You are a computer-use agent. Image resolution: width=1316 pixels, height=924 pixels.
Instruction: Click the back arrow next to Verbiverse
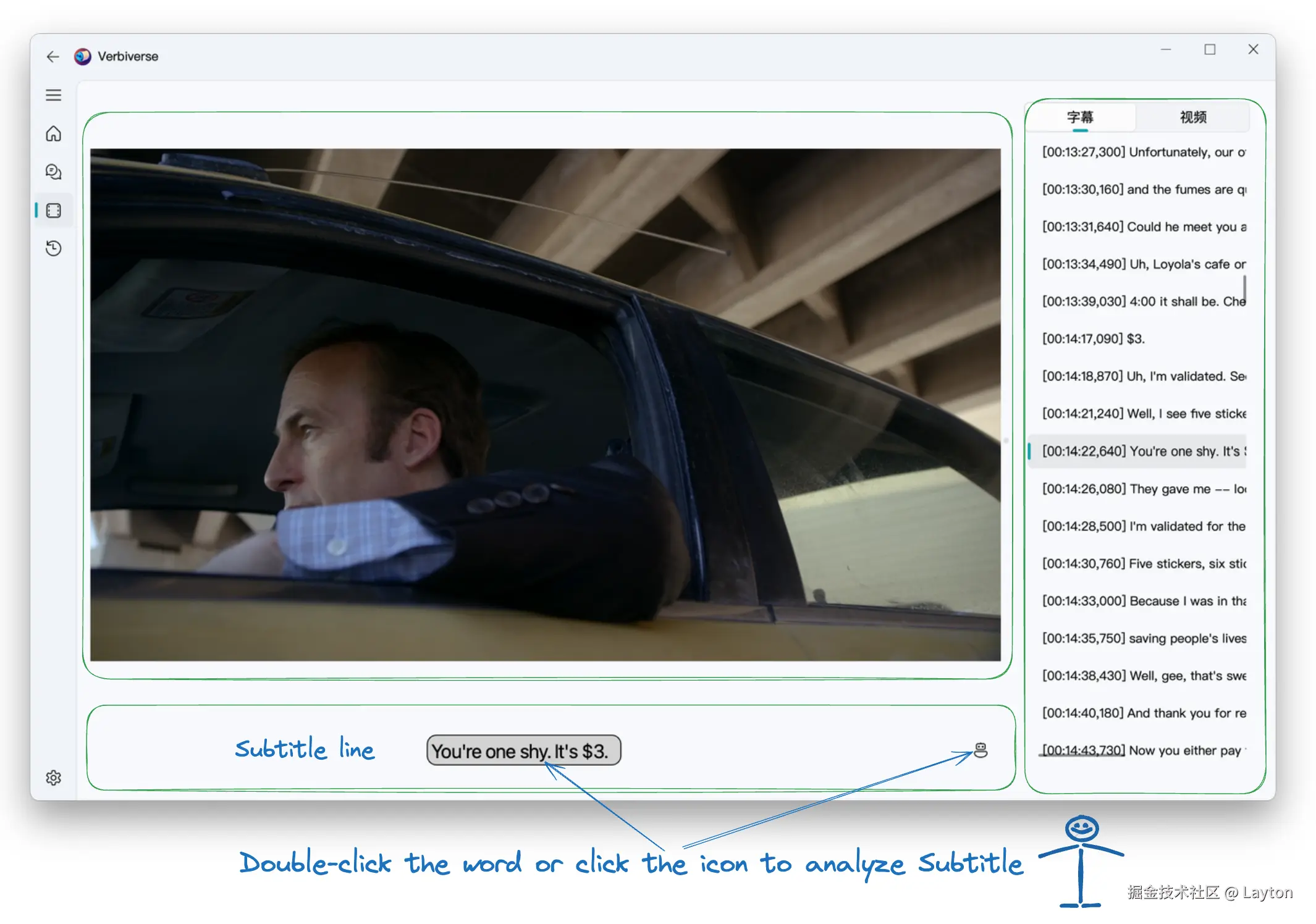pyautogui.click(x=53, y=56)
